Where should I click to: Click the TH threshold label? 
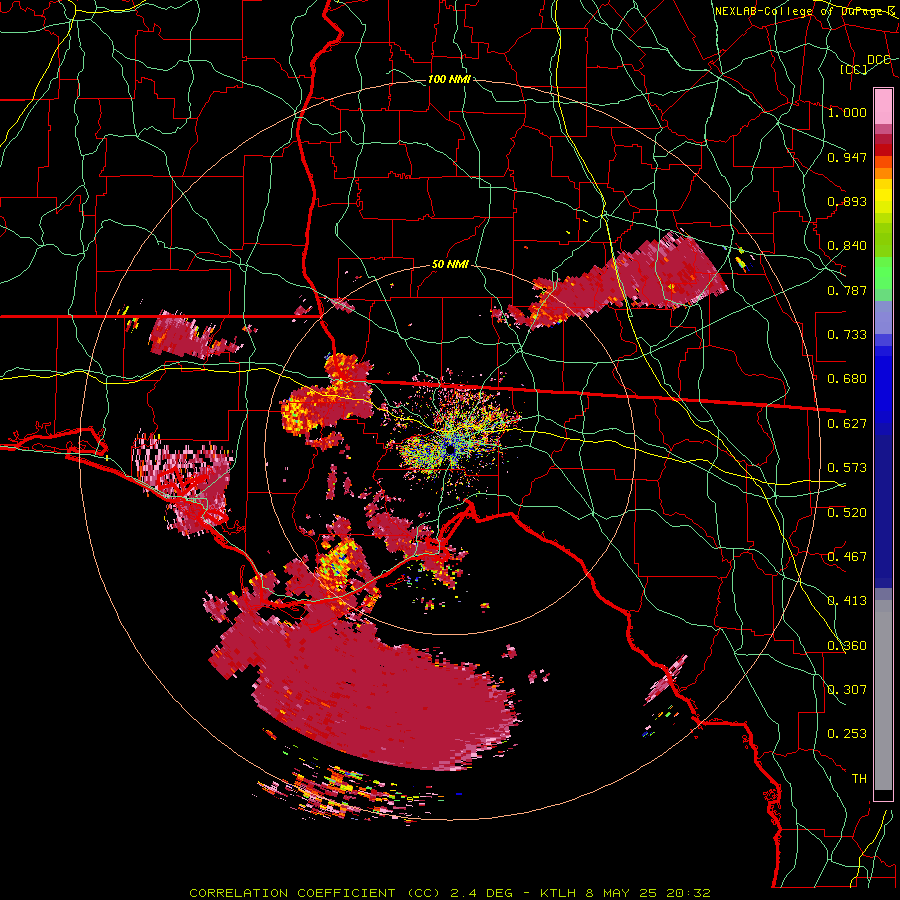coord(859,779)
